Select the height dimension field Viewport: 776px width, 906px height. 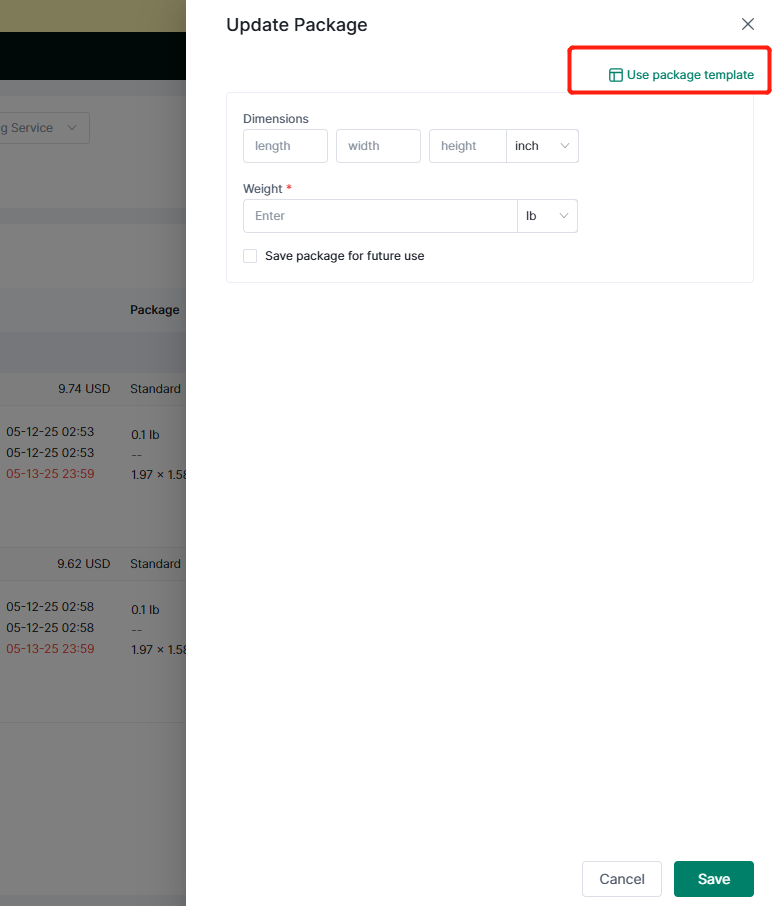coord(467,146)
